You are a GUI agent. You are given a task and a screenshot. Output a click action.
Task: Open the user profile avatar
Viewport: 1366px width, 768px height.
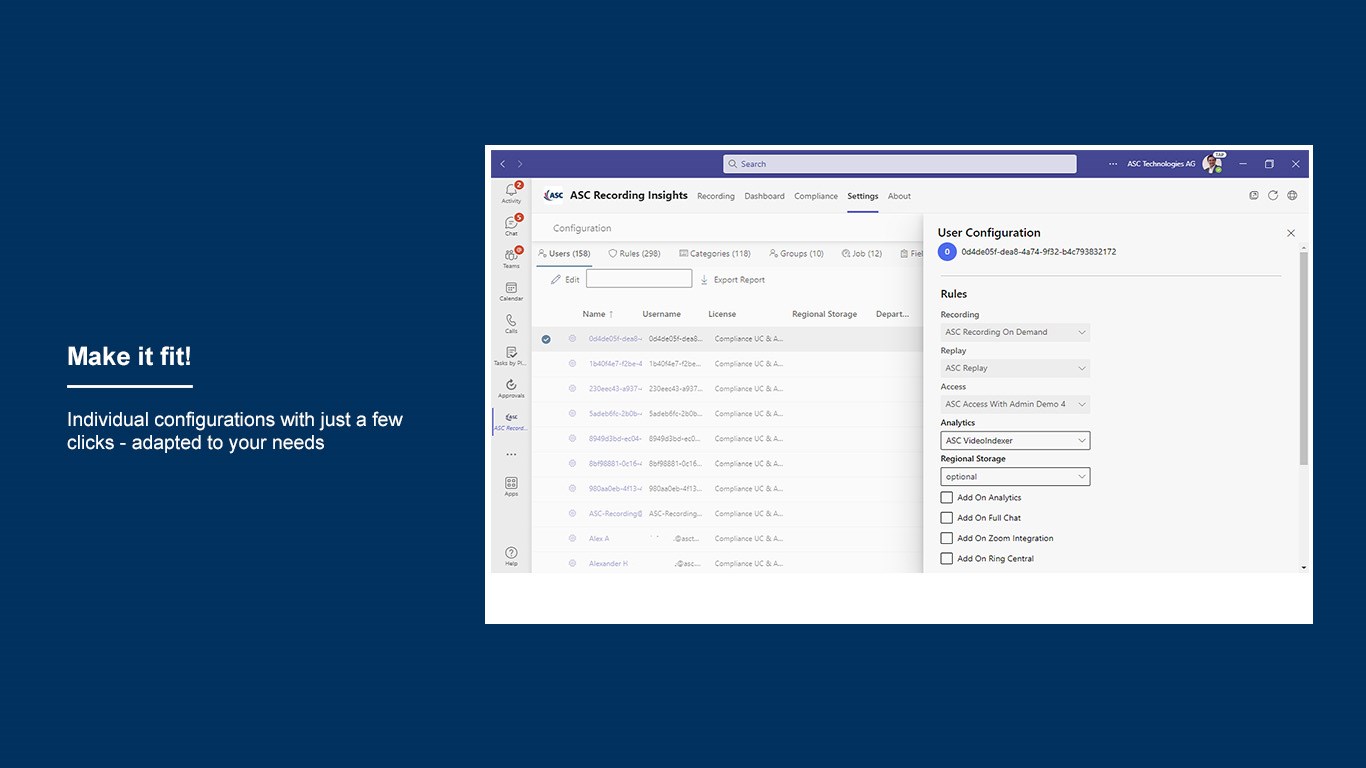pos(1212,164)
